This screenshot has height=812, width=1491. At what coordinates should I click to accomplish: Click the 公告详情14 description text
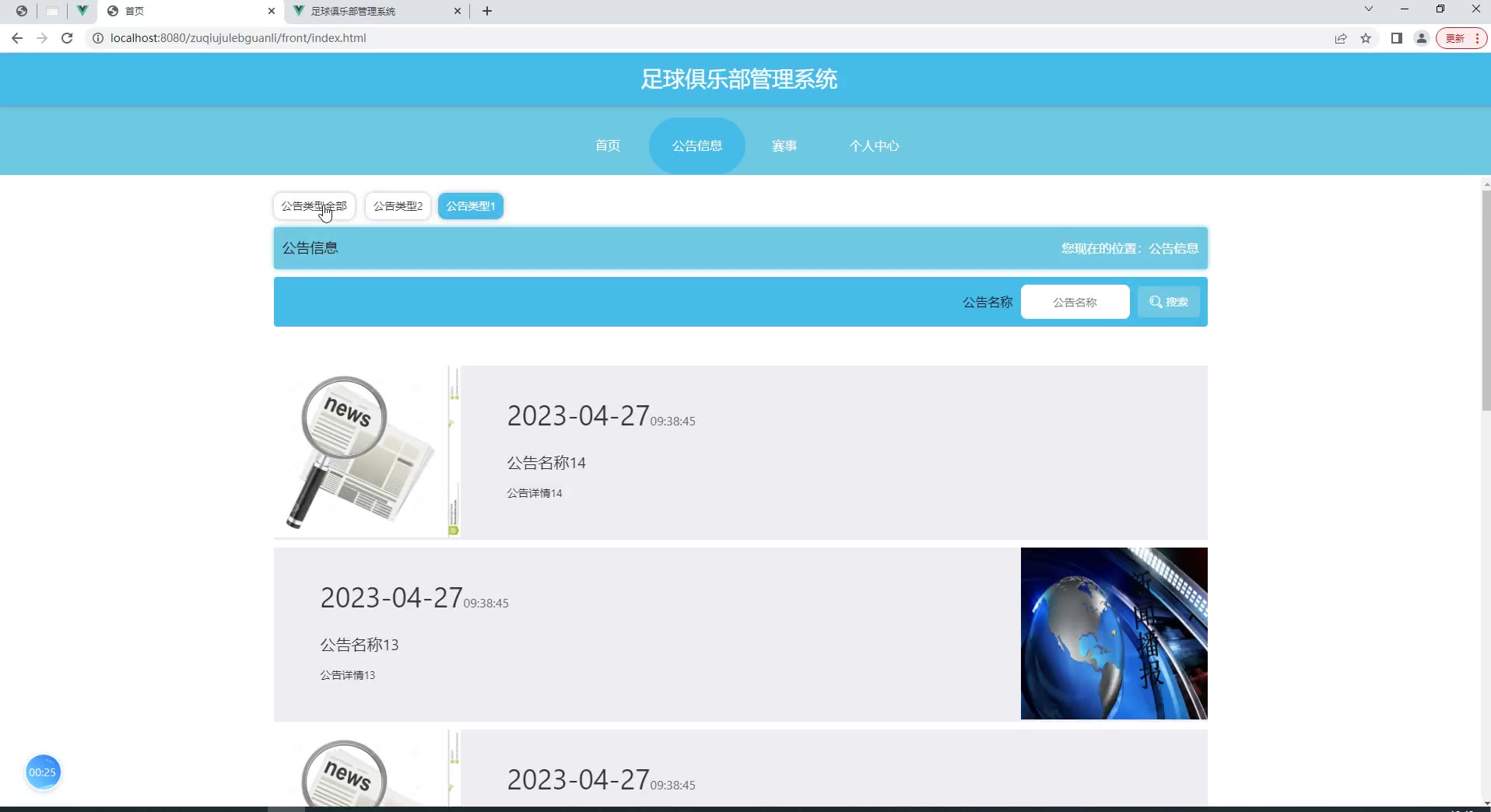tap(535, 493)
